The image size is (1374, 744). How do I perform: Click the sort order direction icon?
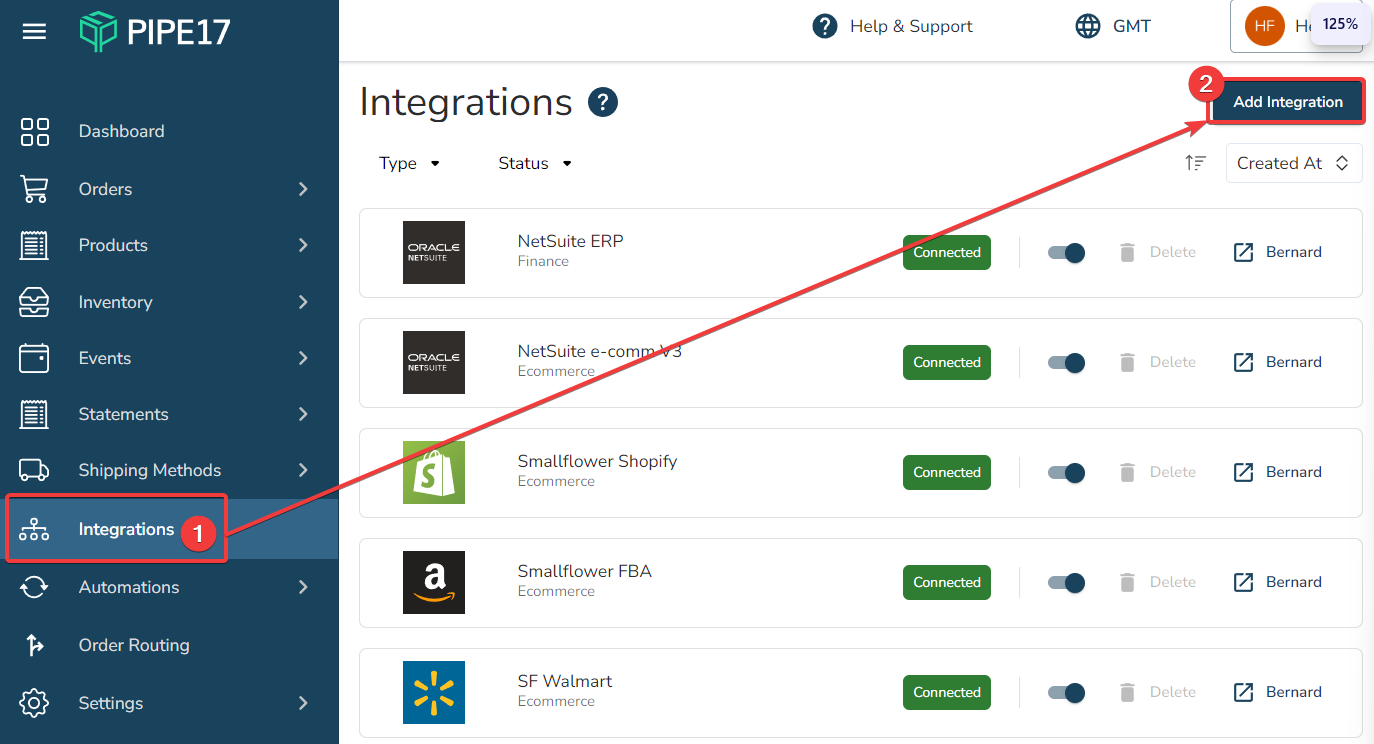click(x=1195, y=163)
